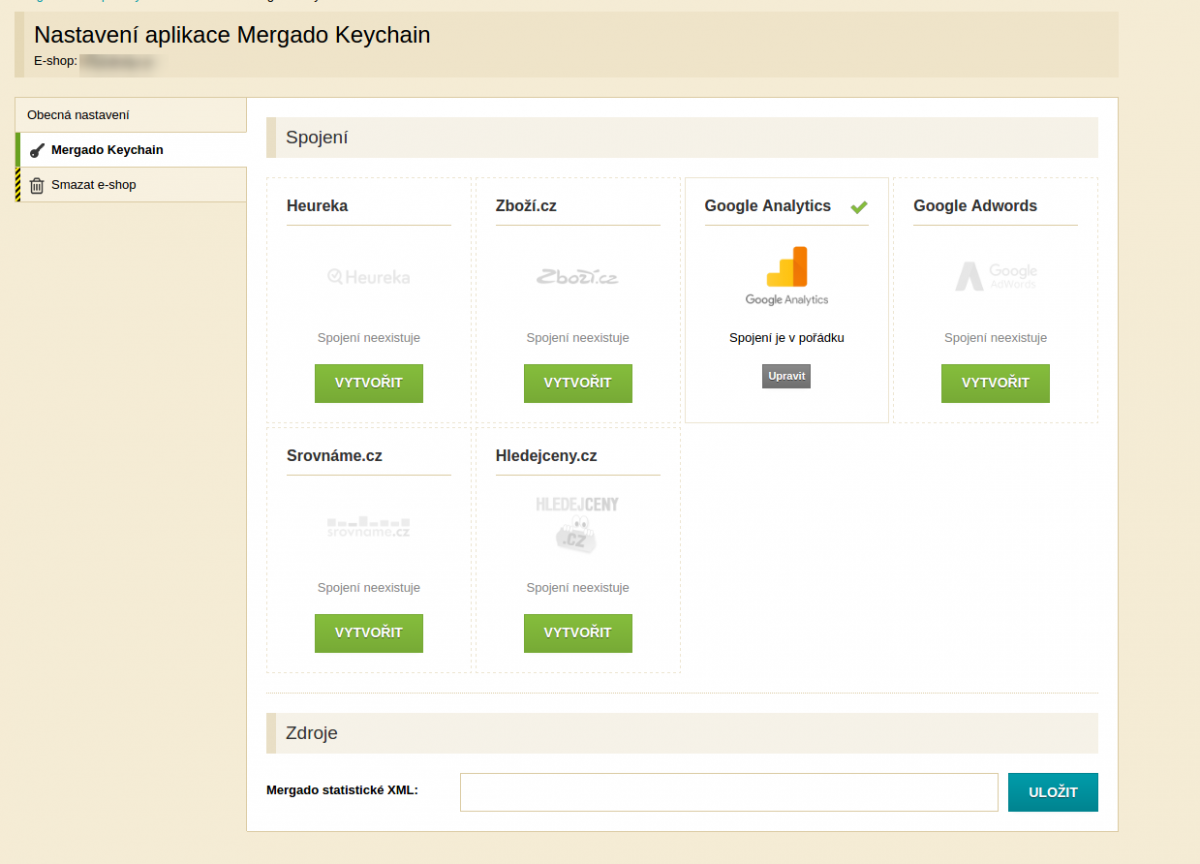Create the Hledejceny.cz connection with Vytvořit

click(x=578, y=633)
